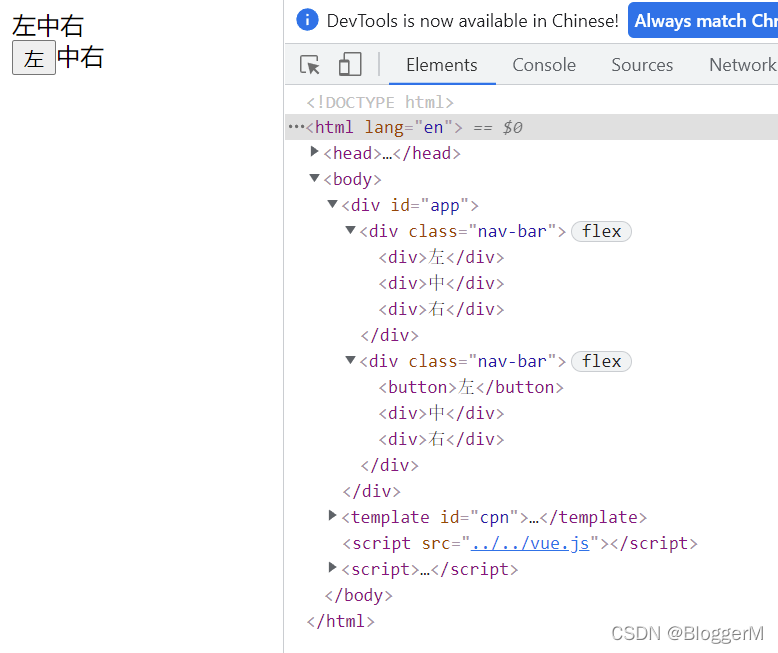Expand the collapsed inline script node
778x653 pixels.
pos(332,567)
